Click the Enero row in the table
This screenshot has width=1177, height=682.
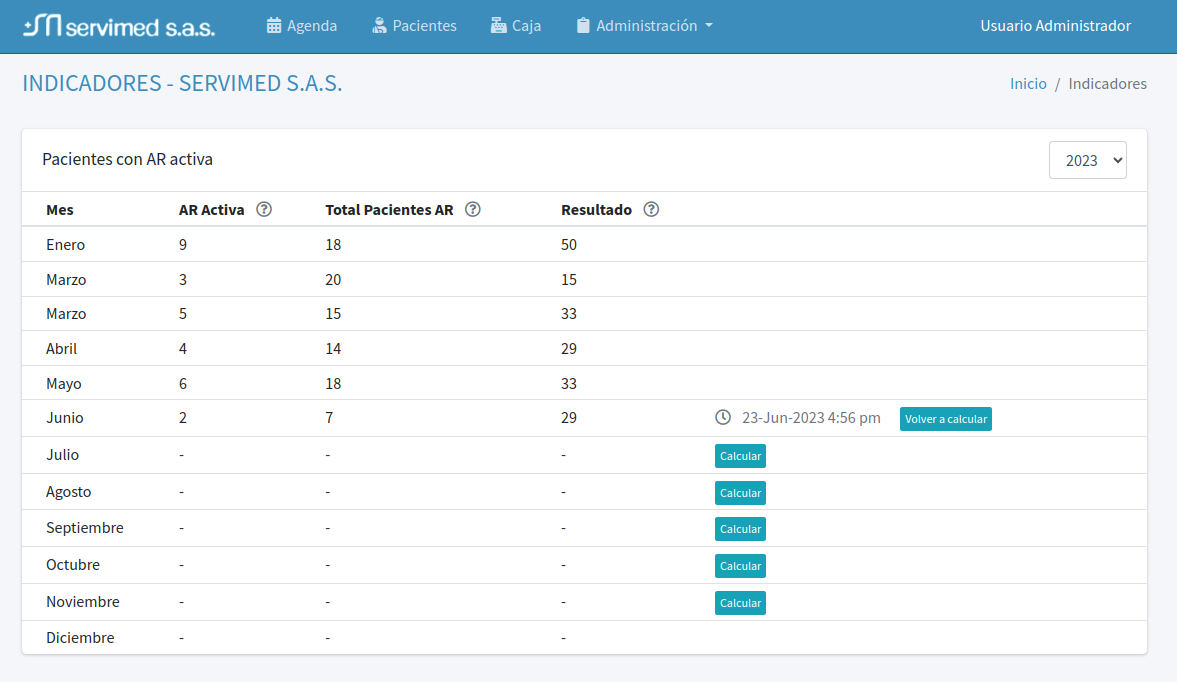pos(66,245)
